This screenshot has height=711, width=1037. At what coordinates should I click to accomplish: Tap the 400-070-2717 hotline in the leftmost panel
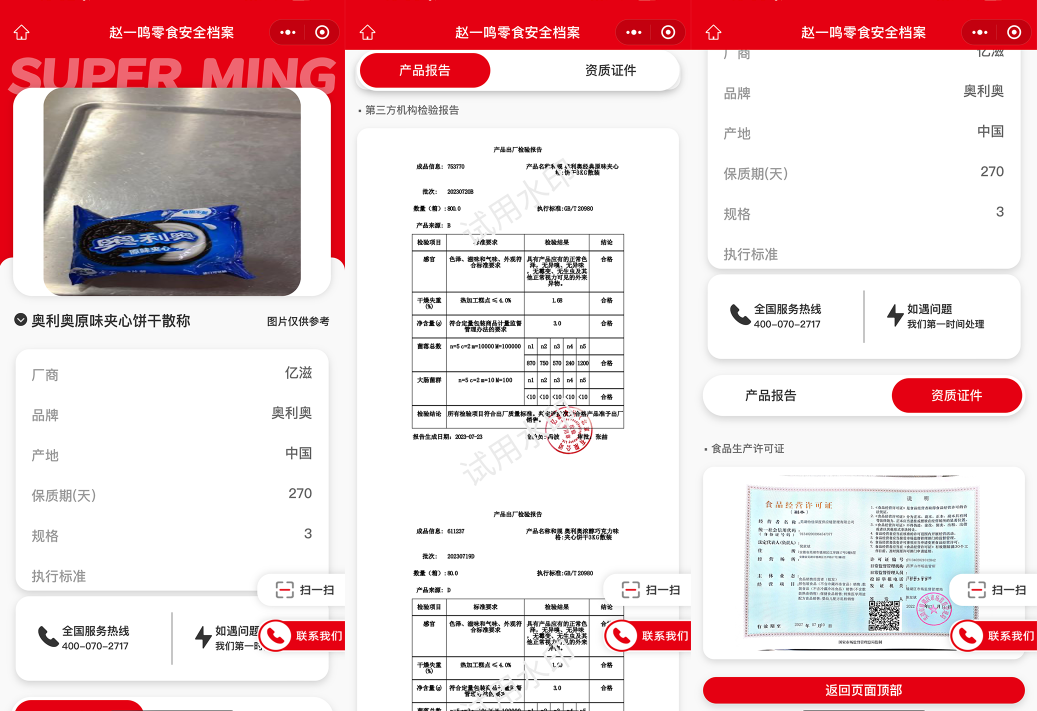(x=95, y=646)
